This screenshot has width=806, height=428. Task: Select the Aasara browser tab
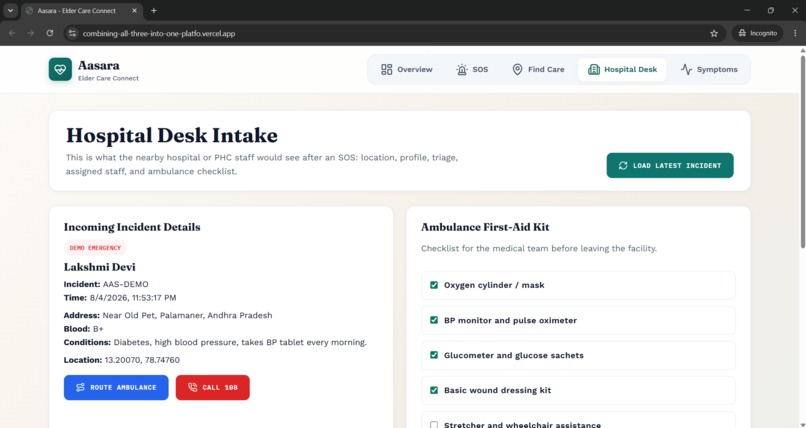(x=82, y=11)
